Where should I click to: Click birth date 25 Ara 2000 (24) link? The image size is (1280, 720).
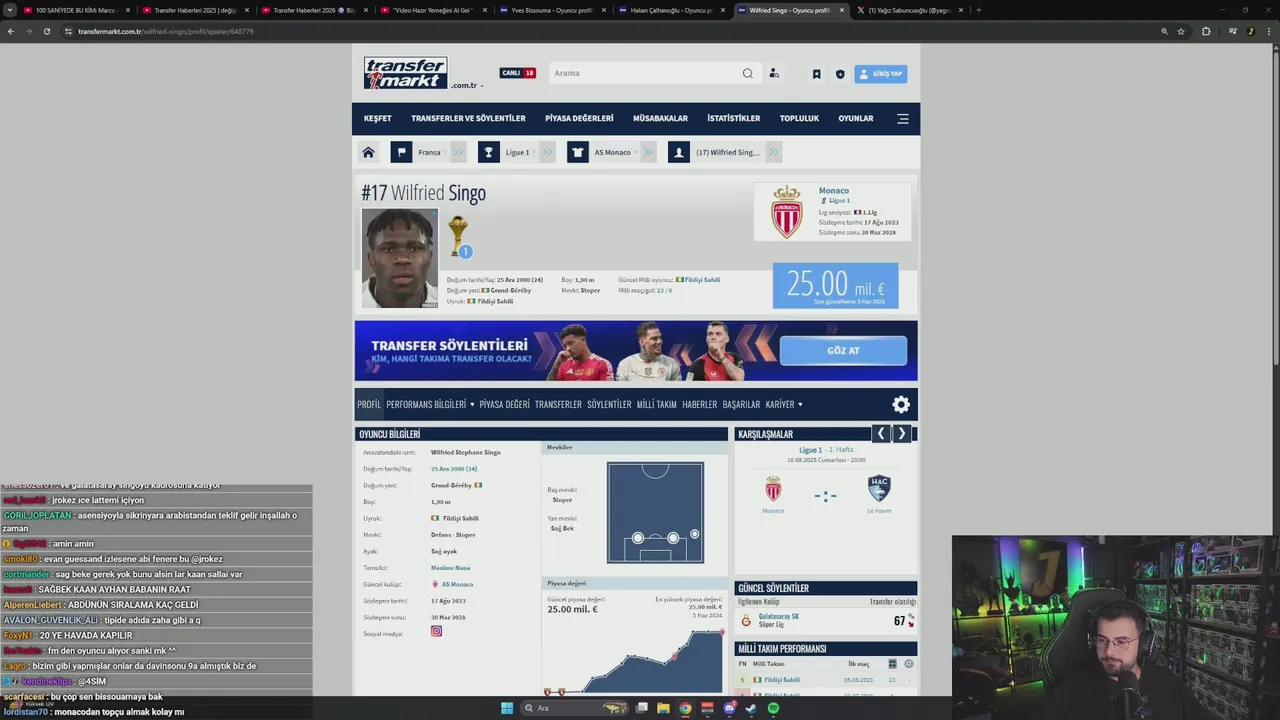coord(454,468)
